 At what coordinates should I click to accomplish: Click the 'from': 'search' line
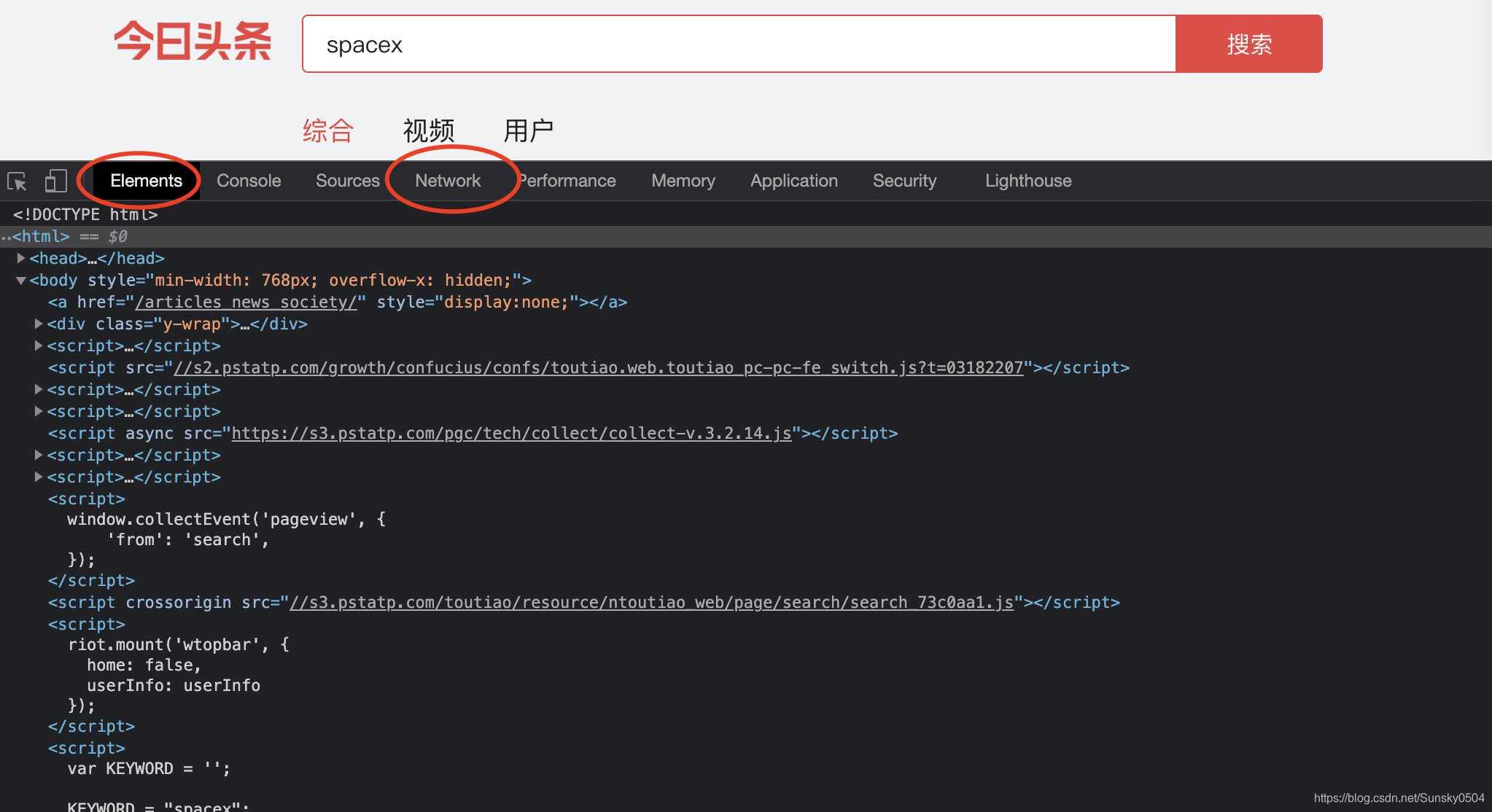point(188,539)
